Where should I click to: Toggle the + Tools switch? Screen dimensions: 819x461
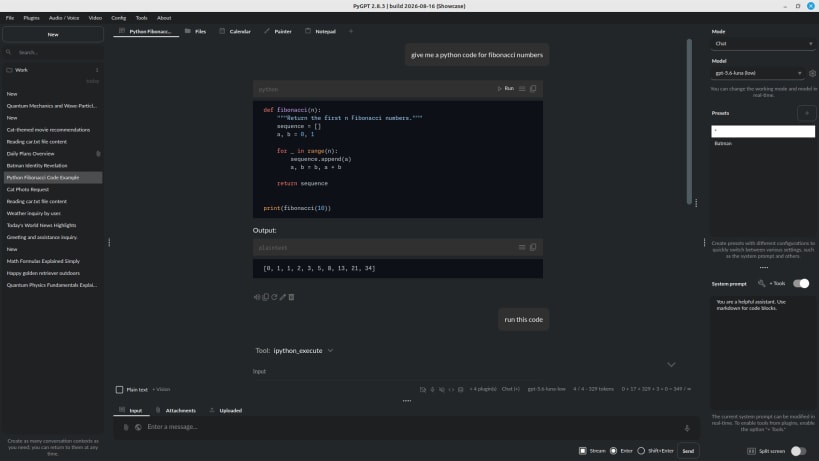click(801, 283)
